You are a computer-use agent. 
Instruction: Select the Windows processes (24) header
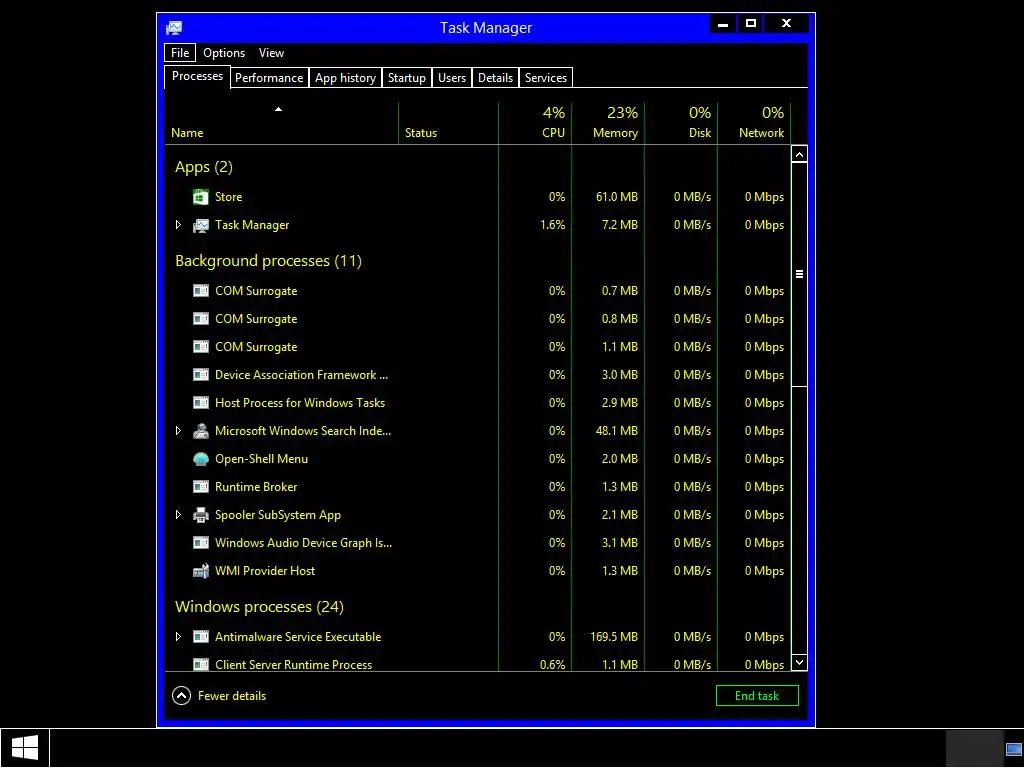click(259, 607)
